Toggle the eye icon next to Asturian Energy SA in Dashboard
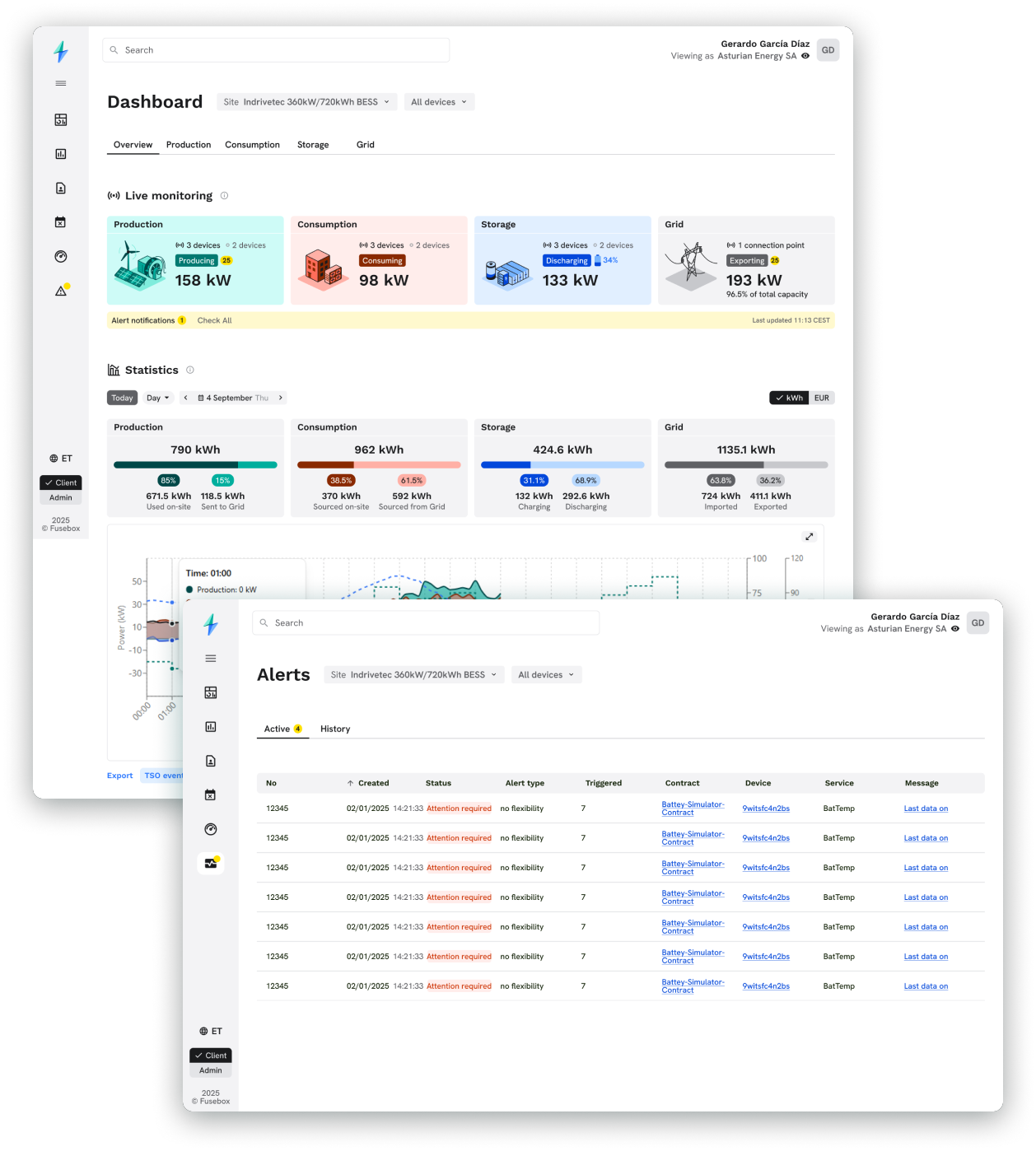The height and width of the screenshot is (1151, 1036). [x=805, y=56]
